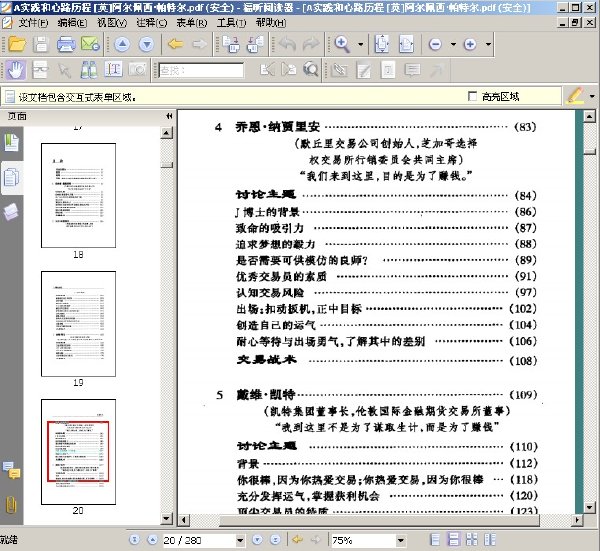
Task: Collapse the 页面 panel with double arrow
Action: pyautogui.click(x=169, y=116)
